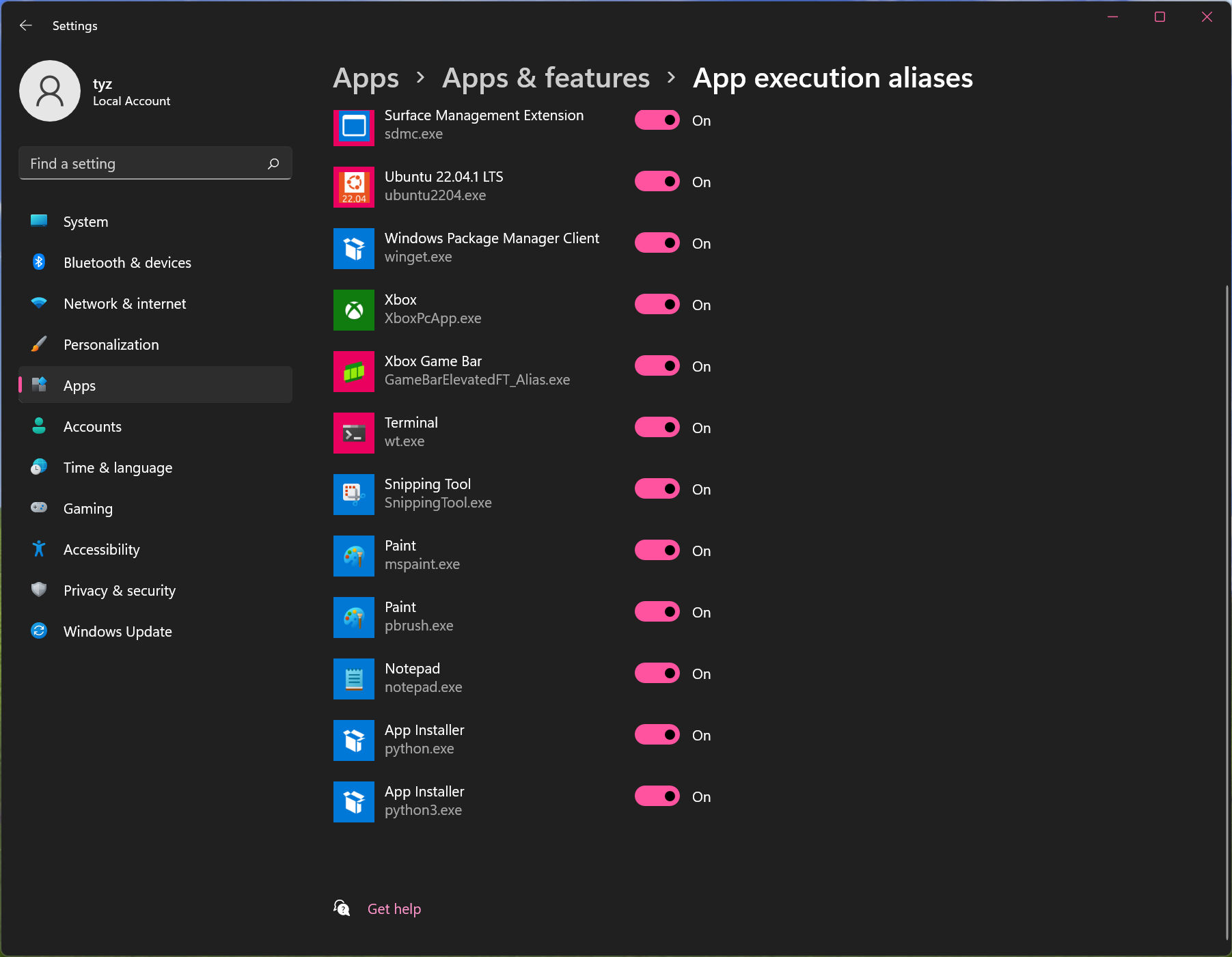1232x957 pixels.
Task: Disable the ubuntu2204.exe alias toggle
Action: [x=657, y=181]
